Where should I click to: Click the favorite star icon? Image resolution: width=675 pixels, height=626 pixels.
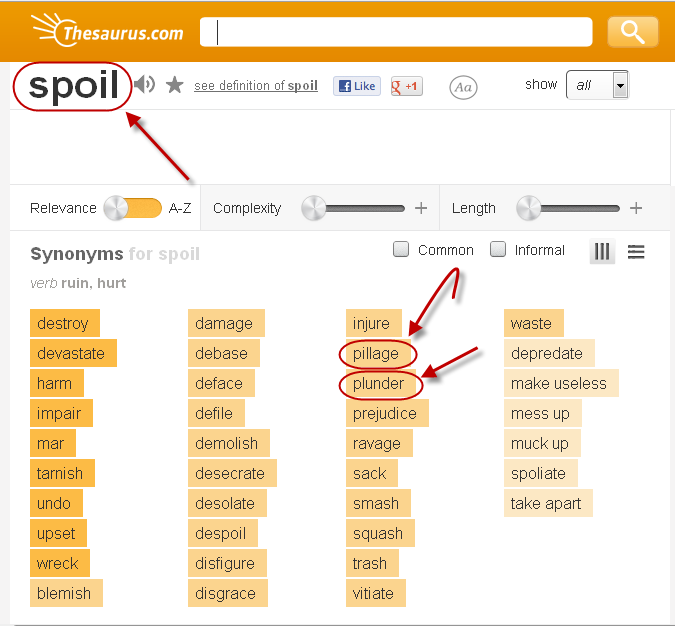click(175, 86)
